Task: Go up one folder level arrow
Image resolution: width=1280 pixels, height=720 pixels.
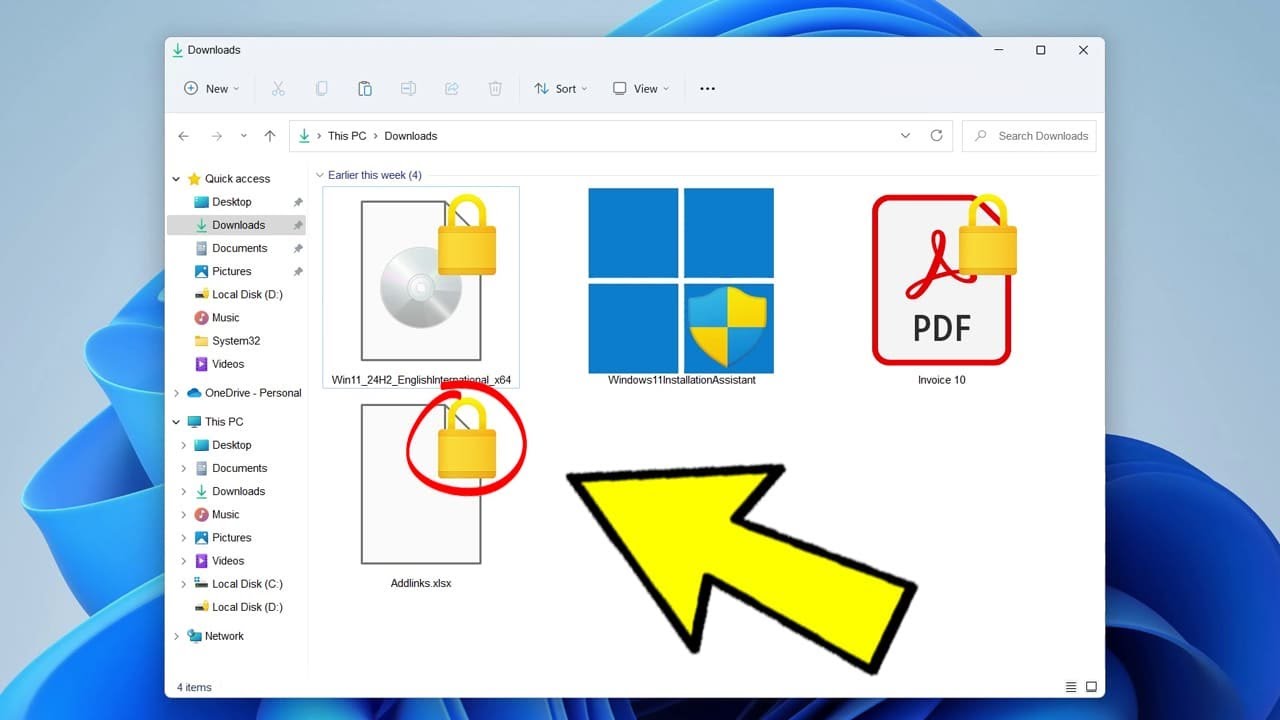Action: click(x=270, y=136)
